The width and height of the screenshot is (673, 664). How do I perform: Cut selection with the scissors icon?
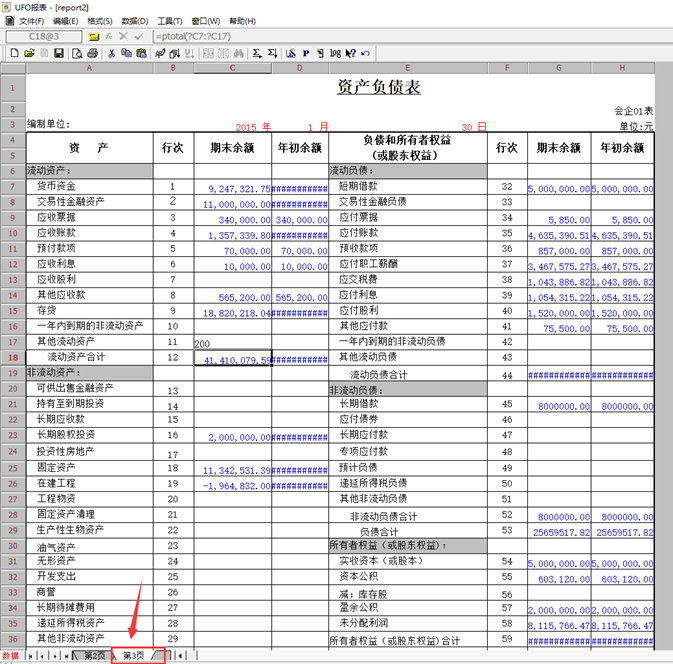click(112, 53)
